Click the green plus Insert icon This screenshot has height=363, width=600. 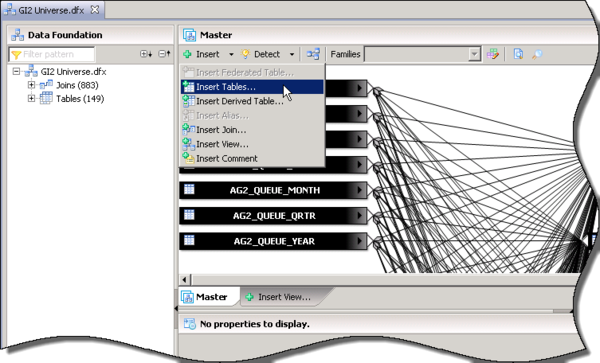(188, 54)
